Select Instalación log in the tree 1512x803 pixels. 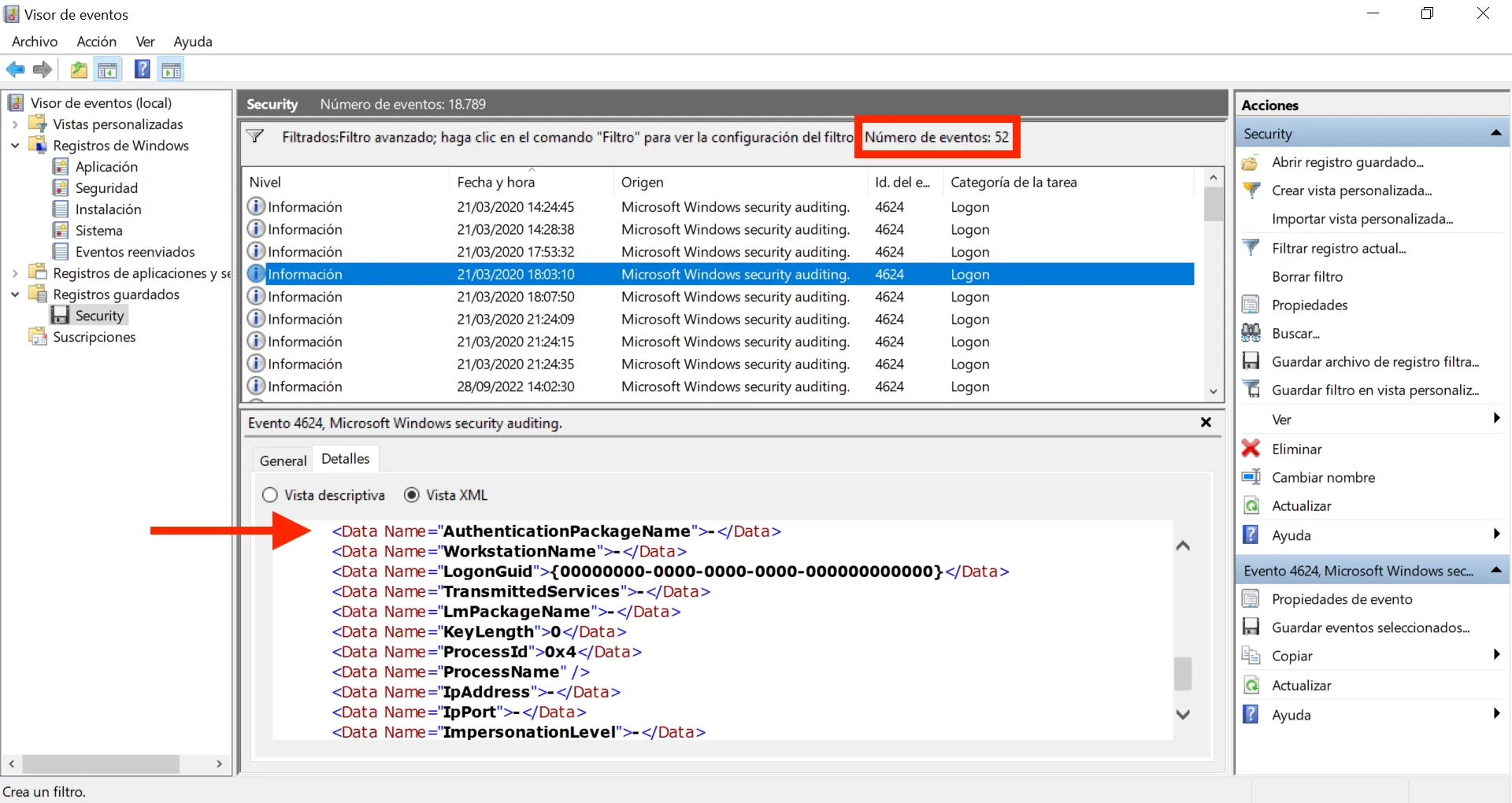108,209
